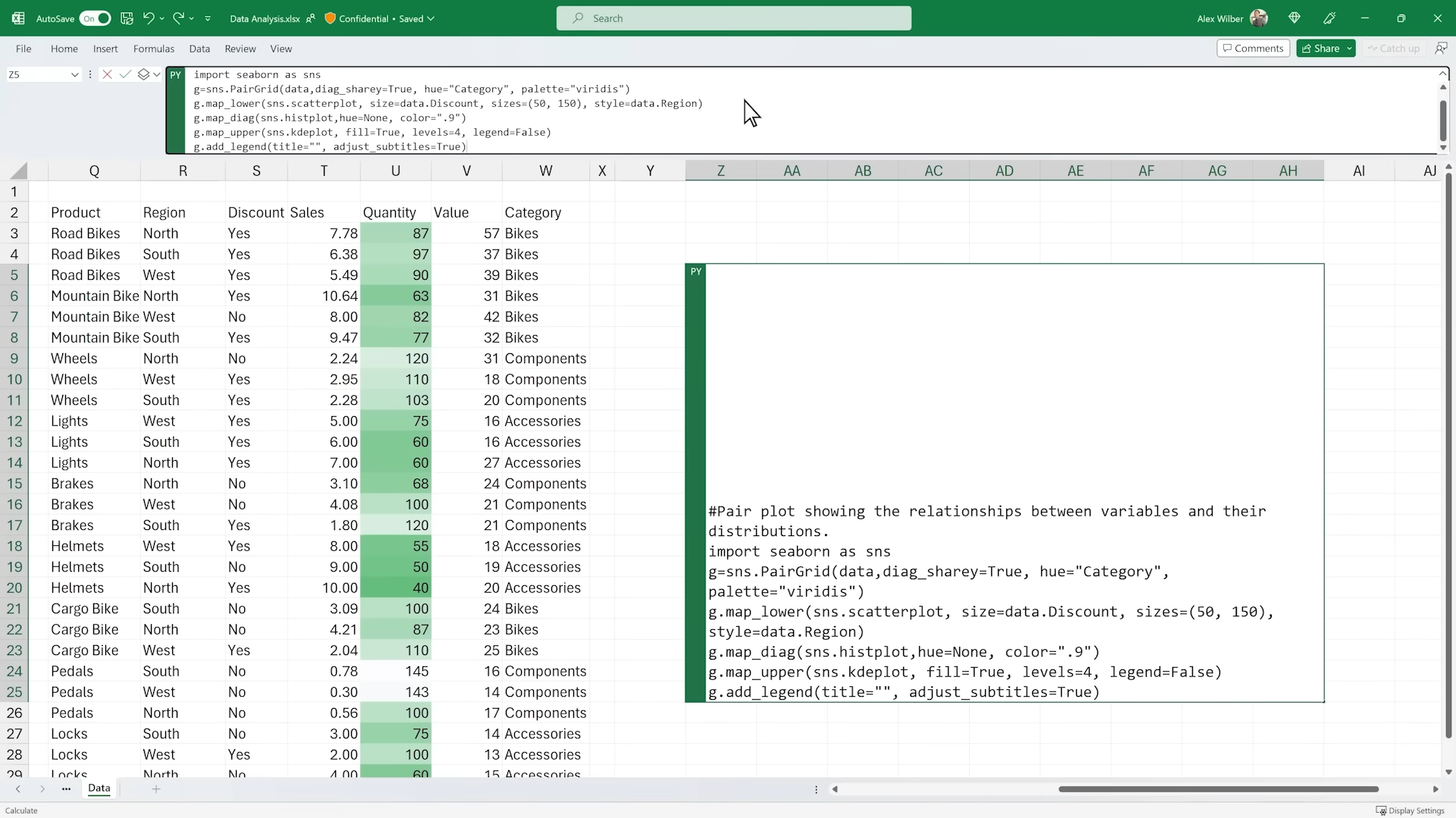This screenshot has width=1456, height=818.
Task: Click the horizontal scrollbar thumb
Action: 1218,789
